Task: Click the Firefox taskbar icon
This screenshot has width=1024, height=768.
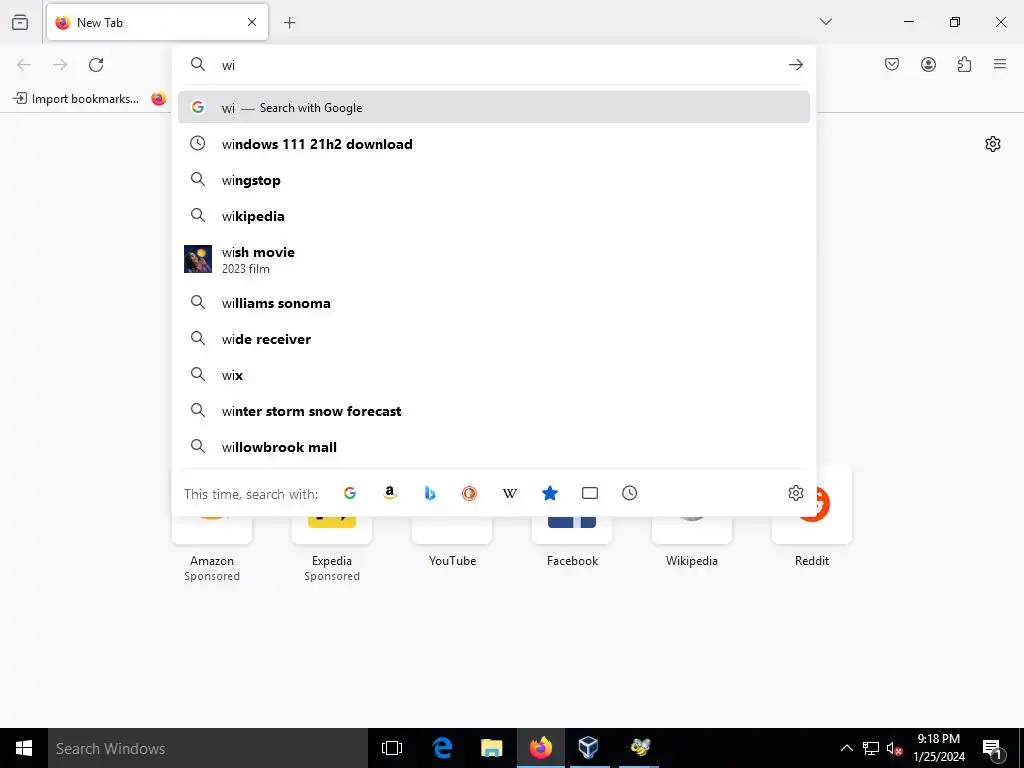Action: click(541, 748)
